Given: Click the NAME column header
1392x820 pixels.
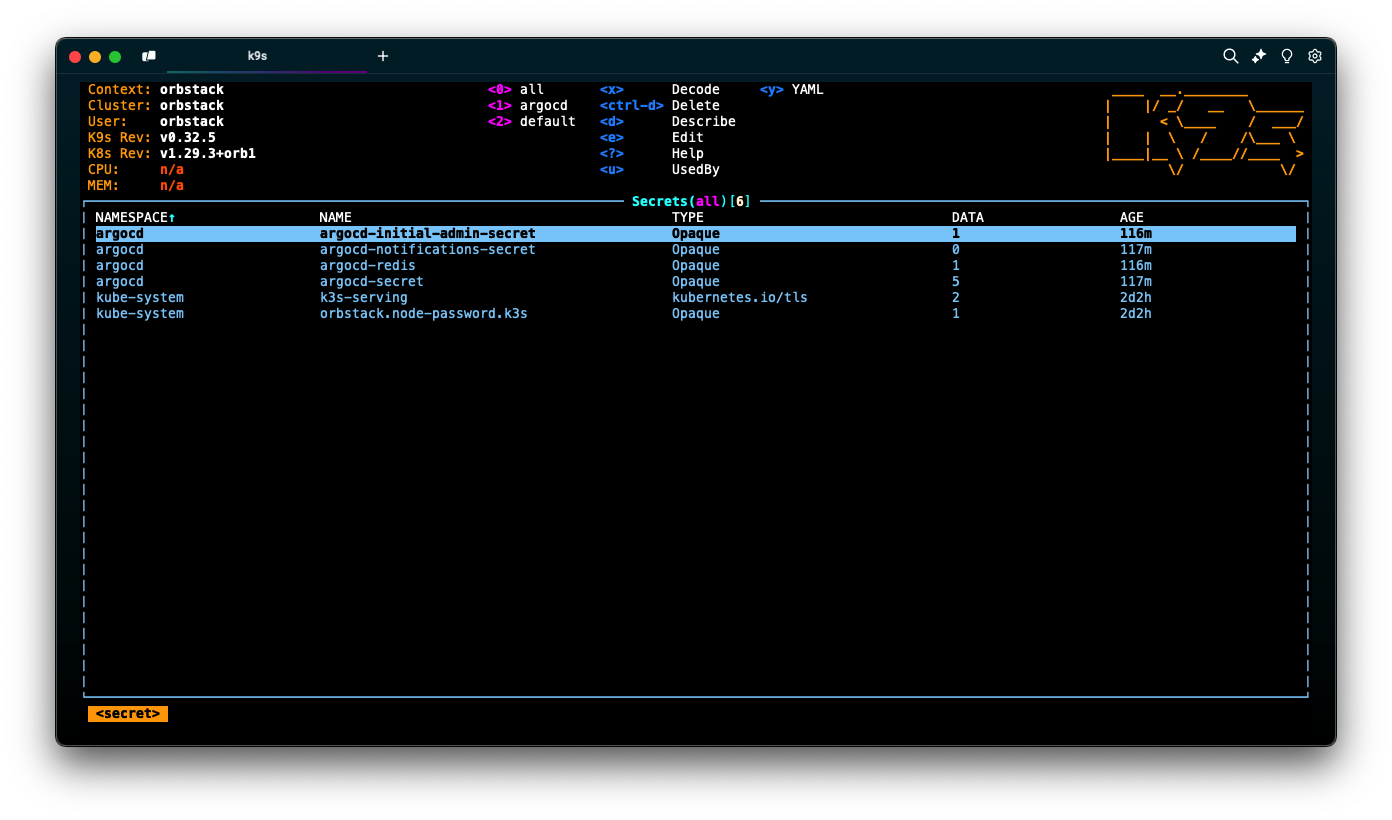Looking at the screenshot, I should click(x=336, y=217).
